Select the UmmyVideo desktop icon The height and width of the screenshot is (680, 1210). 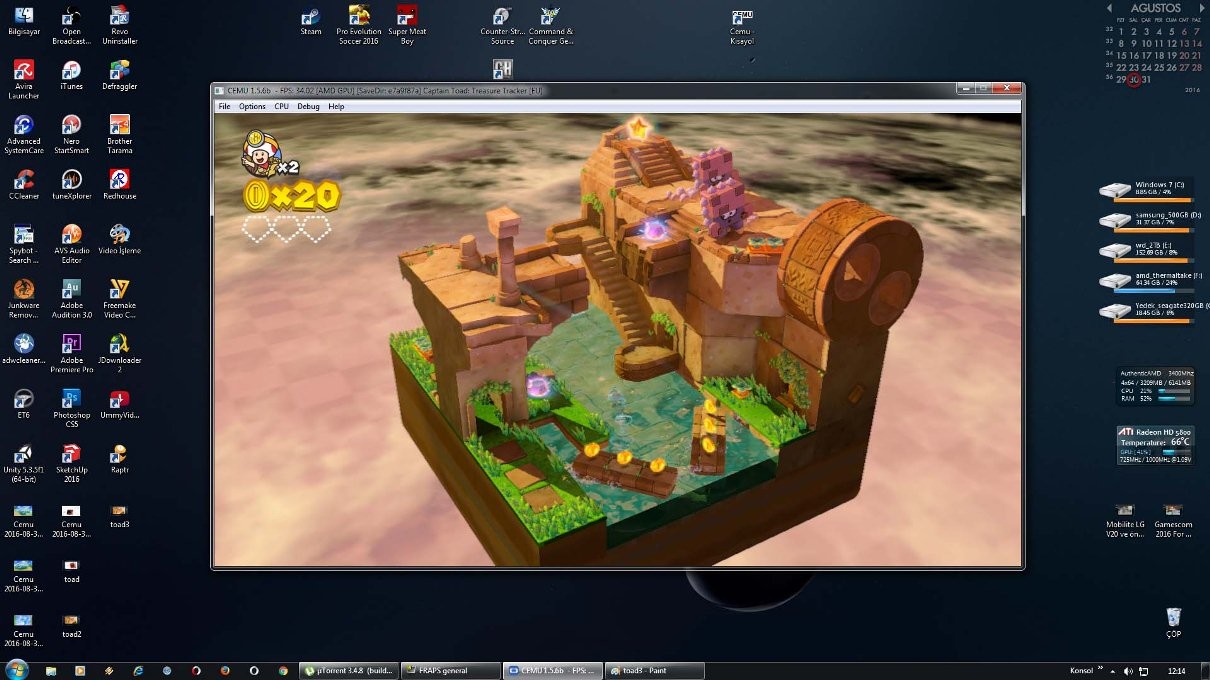[x=119, y=404]
